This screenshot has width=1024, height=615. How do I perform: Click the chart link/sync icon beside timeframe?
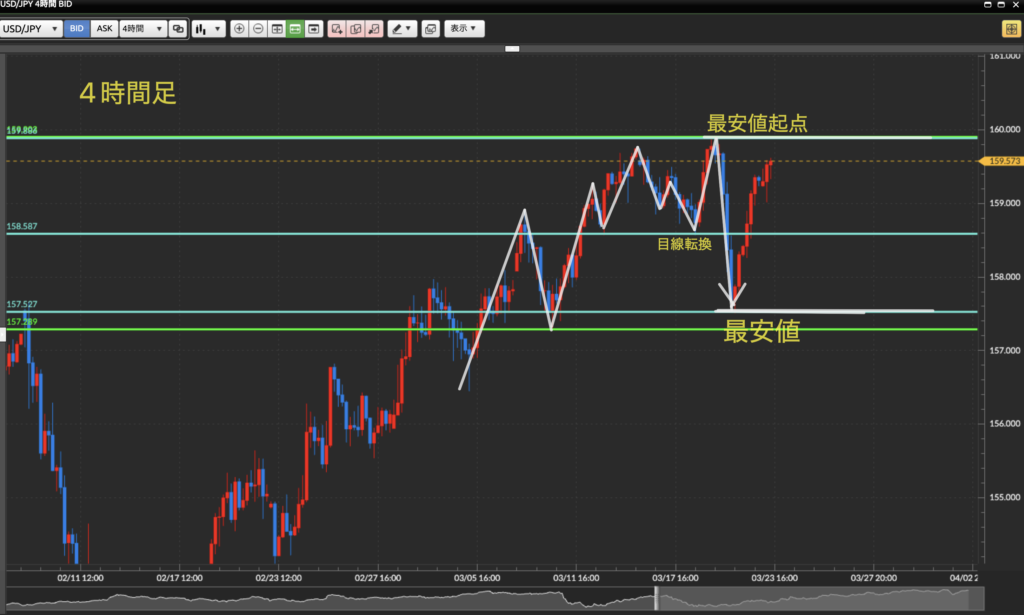[x=178, y=29]
